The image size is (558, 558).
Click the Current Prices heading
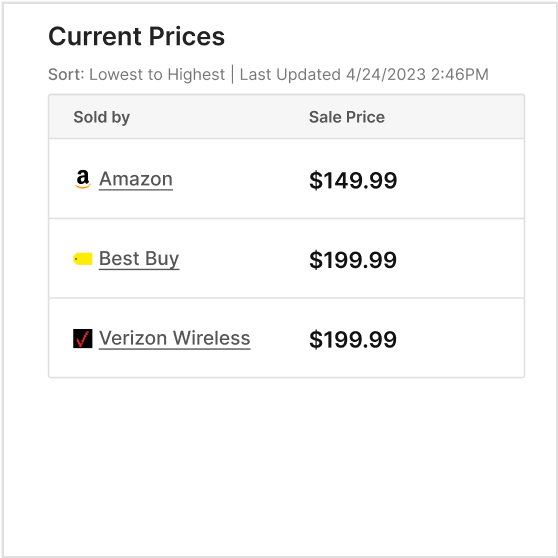tap(136, 36)
